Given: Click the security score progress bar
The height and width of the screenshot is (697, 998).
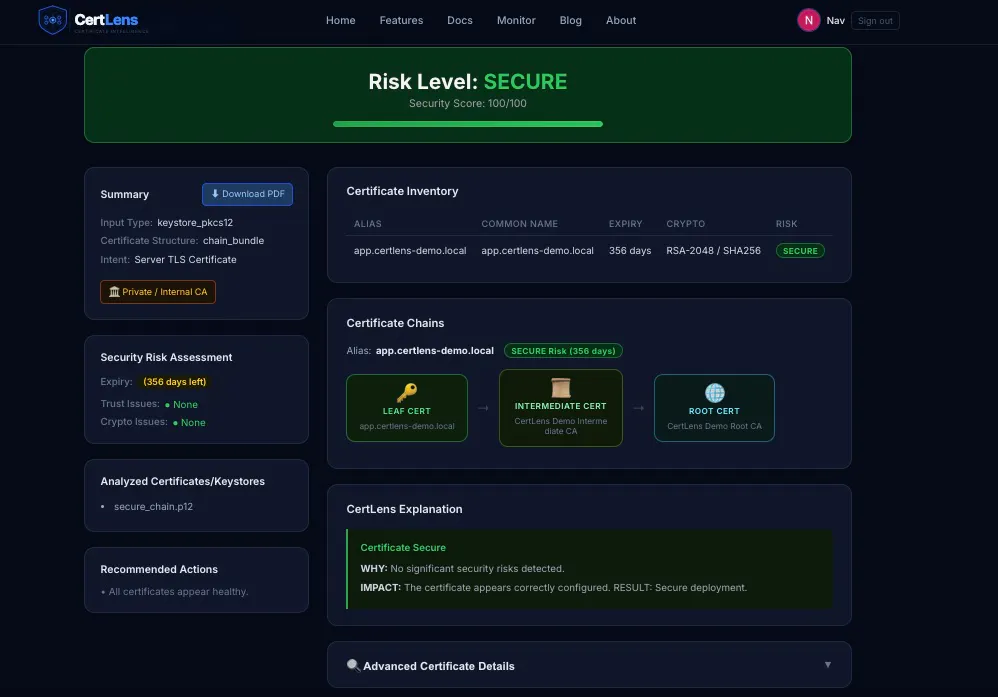Looking at the screenshot, I should pyautogui.click(x=468, y=124).
